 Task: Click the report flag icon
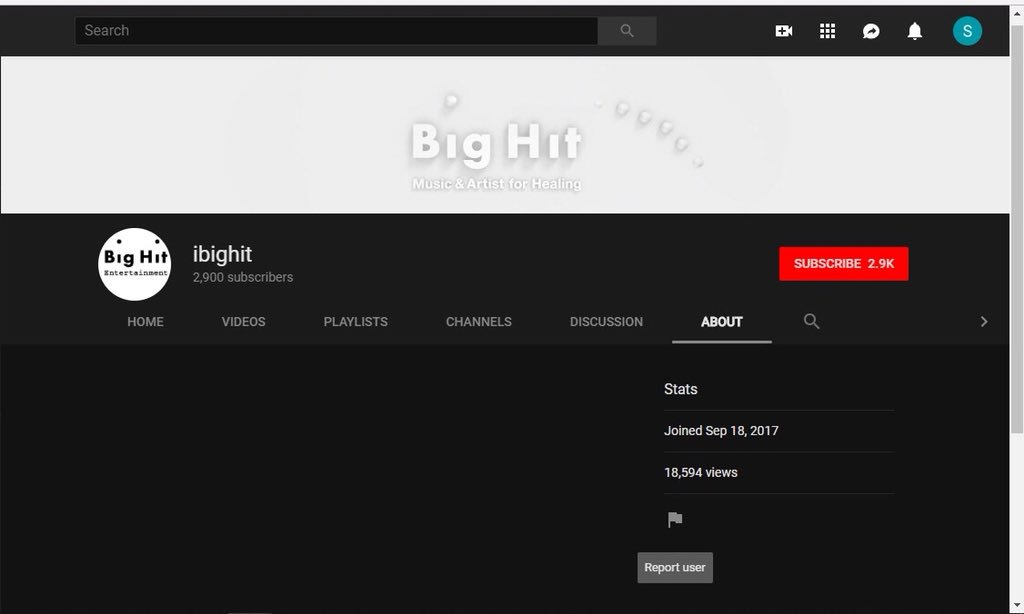click(675, 519)
